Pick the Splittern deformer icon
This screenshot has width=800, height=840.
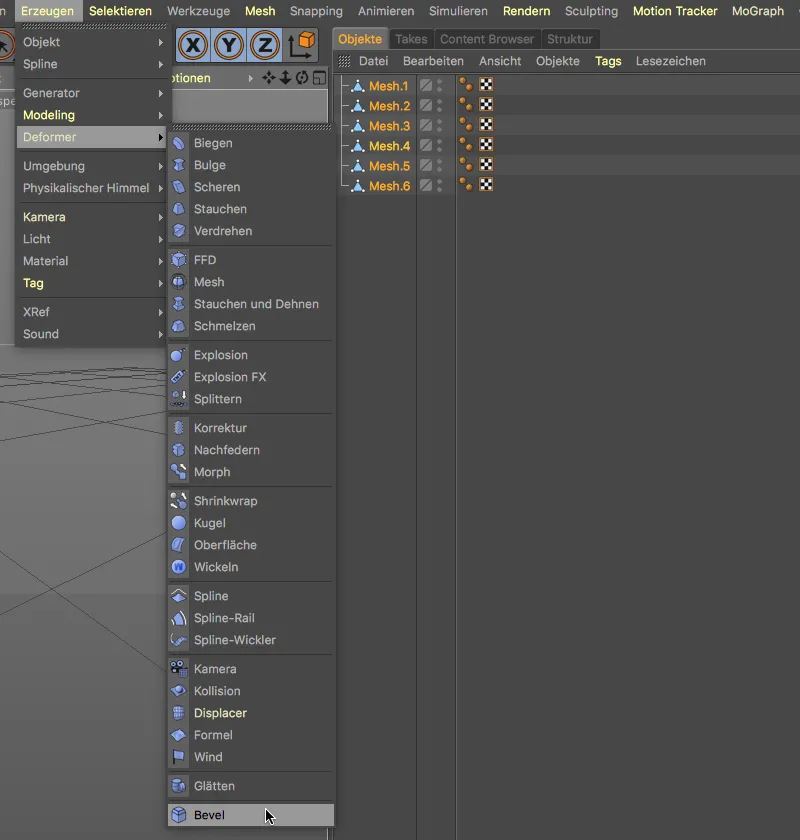(x=178, y=399)
